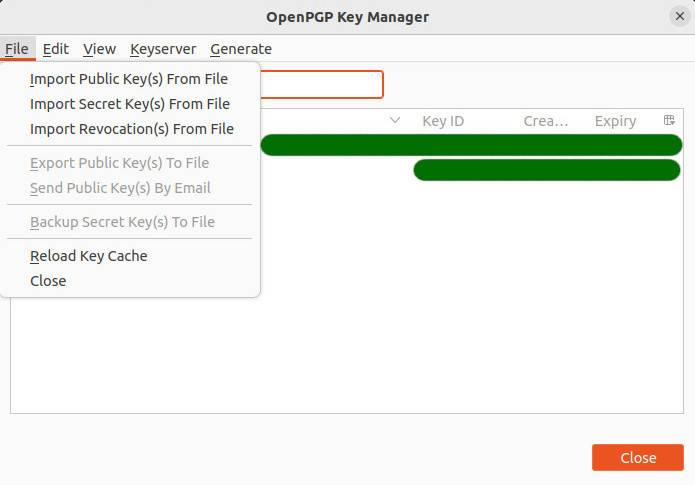
Task: Select the first green key row
Action: click(x=470, y=146)
